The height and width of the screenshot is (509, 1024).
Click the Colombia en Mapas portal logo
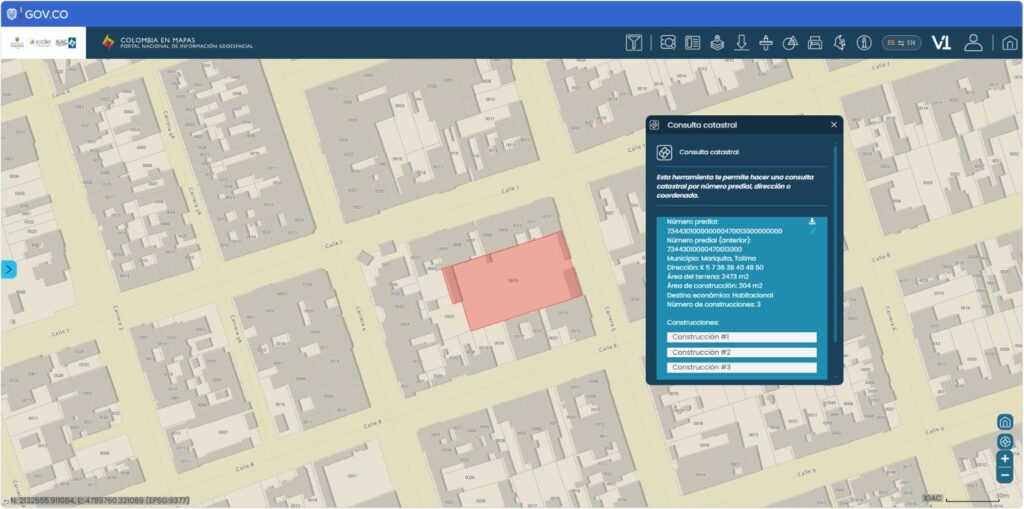click(x=177, y=42)
